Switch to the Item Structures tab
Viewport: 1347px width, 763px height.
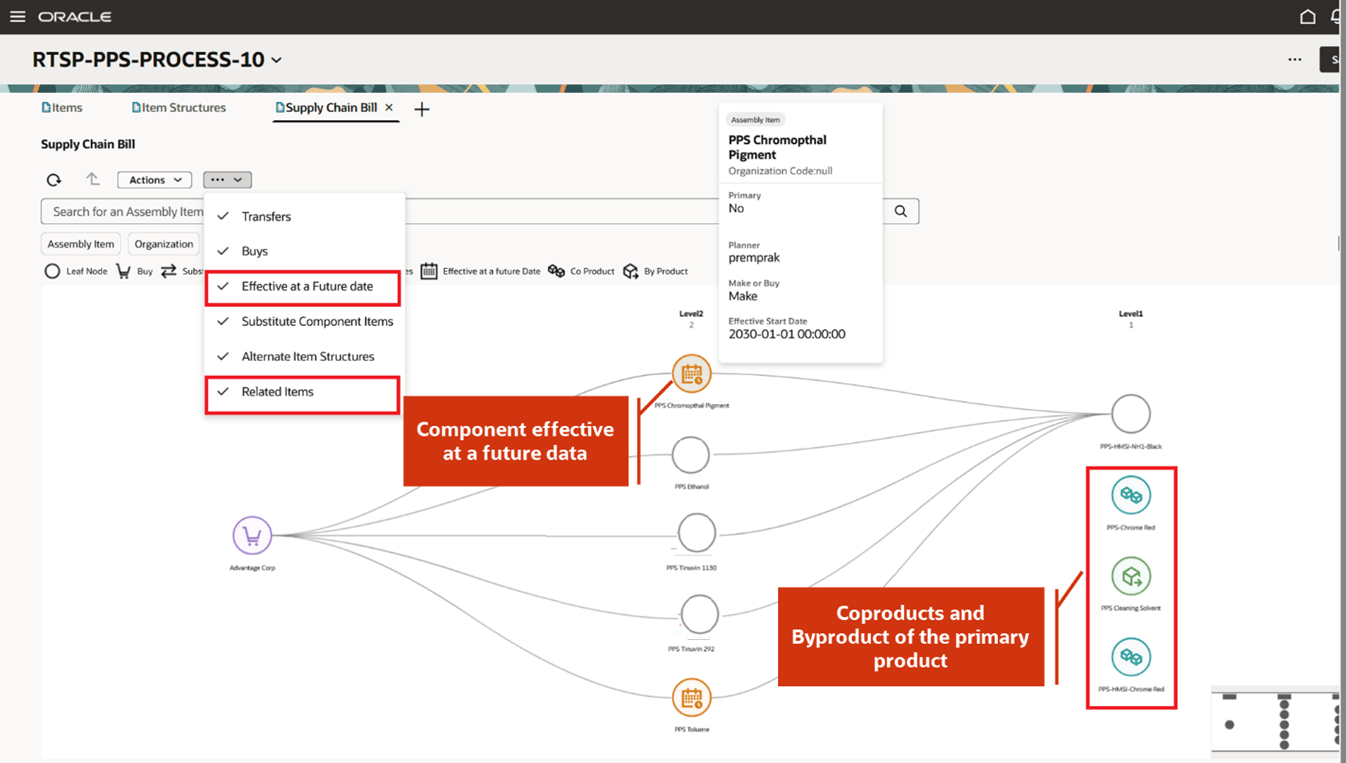[x=179, y=108]
